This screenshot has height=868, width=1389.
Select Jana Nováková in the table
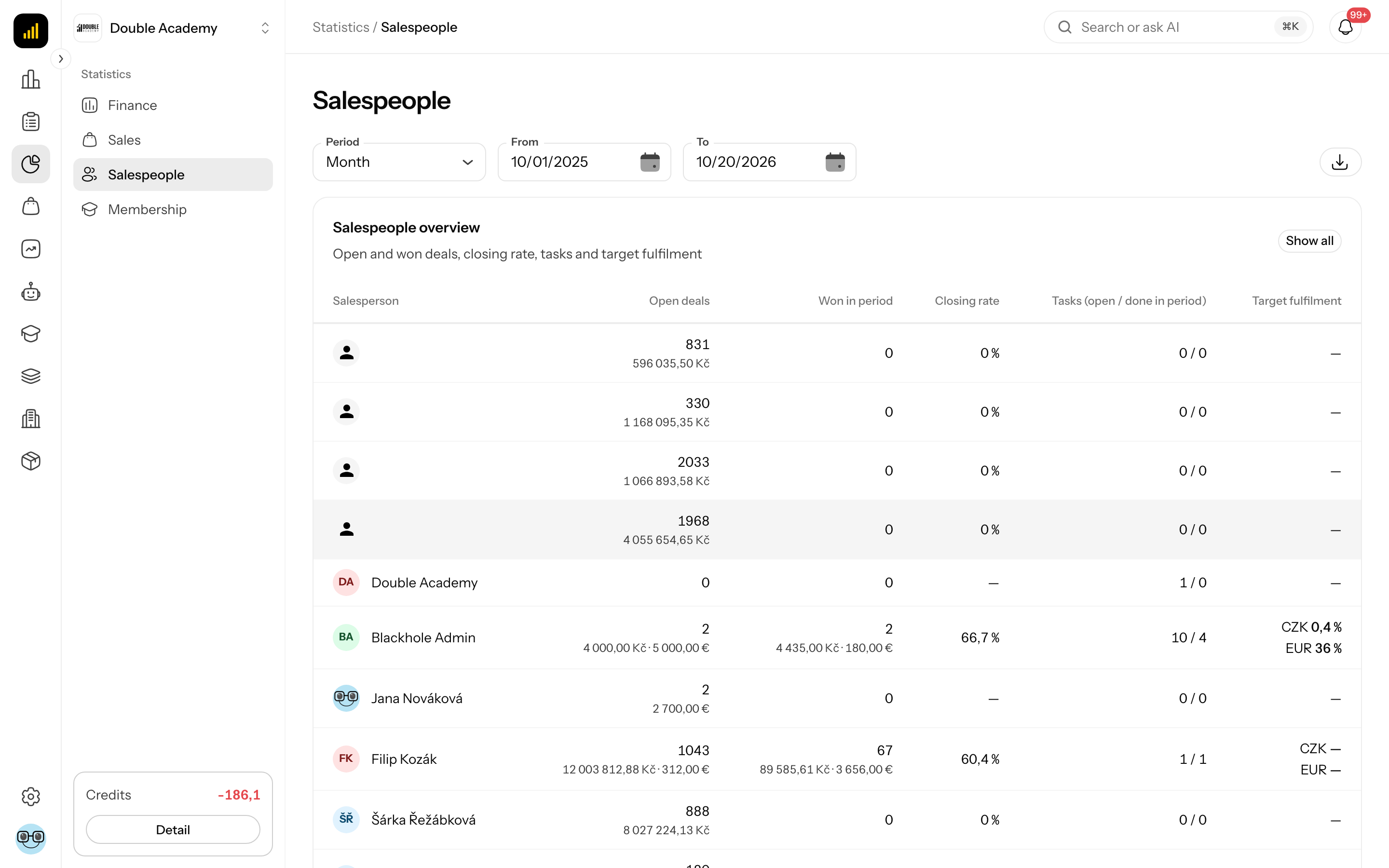(x=417, y=698)
